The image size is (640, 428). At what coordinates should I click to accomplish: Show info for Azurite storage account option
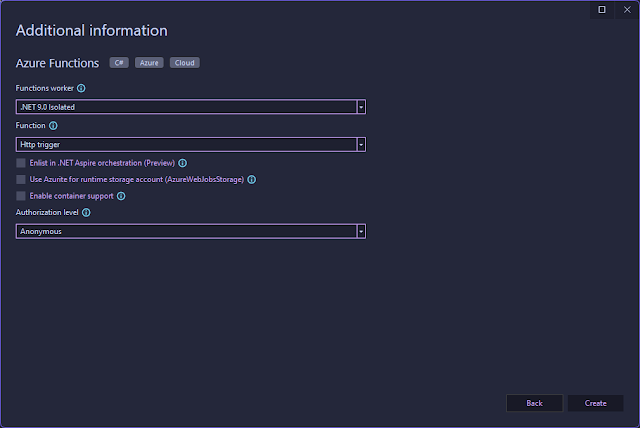pyautogui.click(x=252, y=180)
